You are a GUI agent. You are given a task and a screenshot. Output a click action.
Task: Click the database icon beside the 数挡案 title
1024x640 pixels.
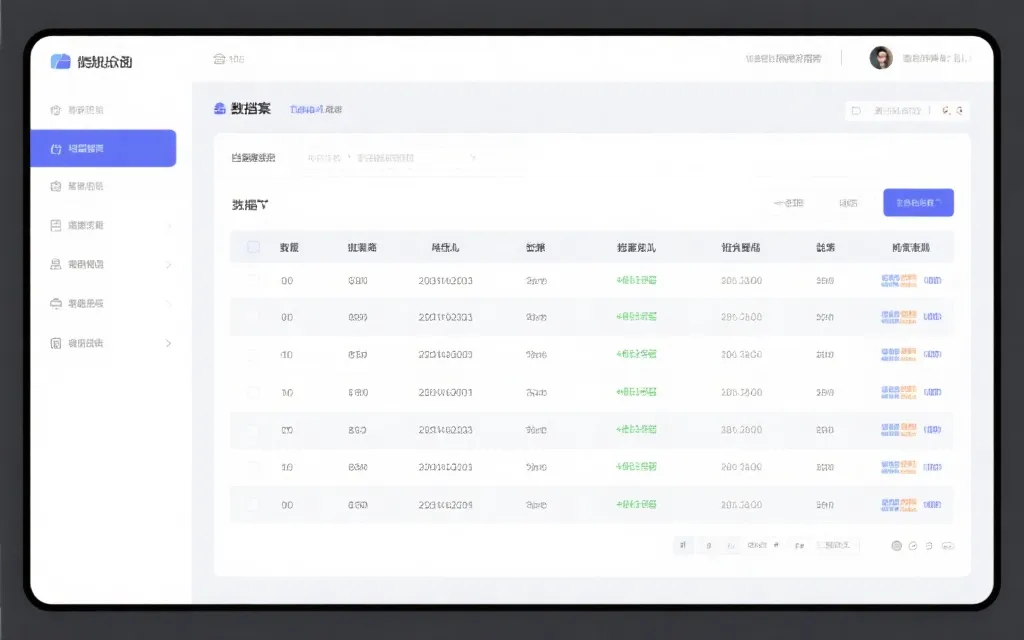click(219, 108)
